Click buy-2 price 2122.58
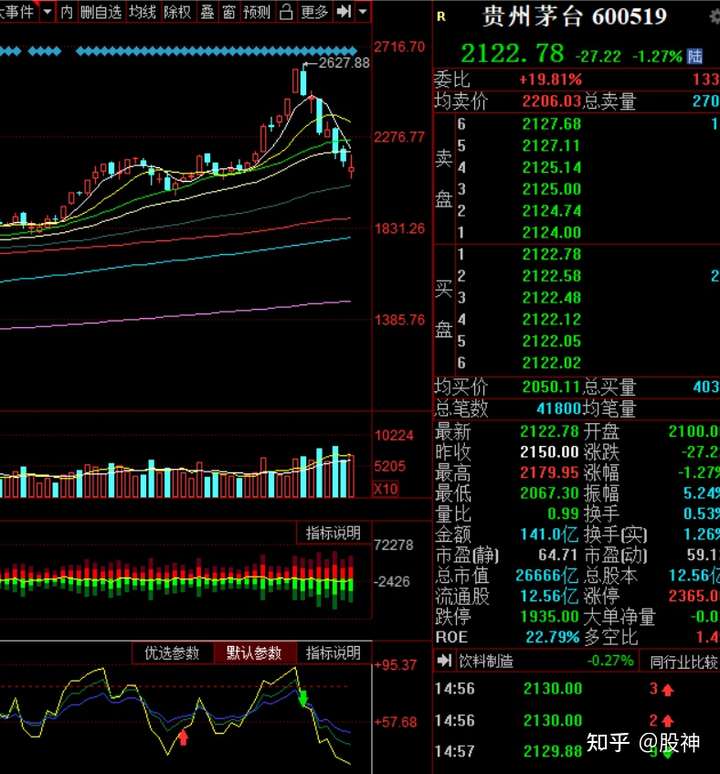The height and width of the screenshot is (774, 720). 552,276
